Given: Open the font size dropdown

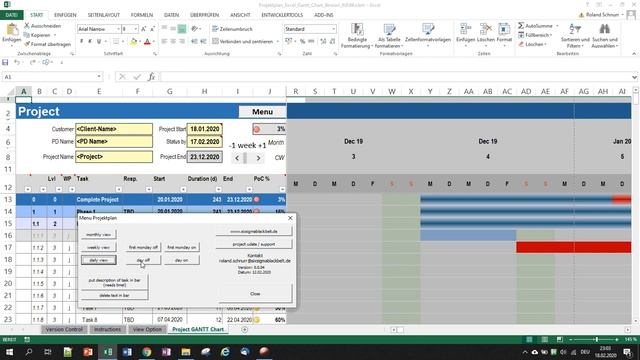Looking at the screenshot, I should pos(136,29).
